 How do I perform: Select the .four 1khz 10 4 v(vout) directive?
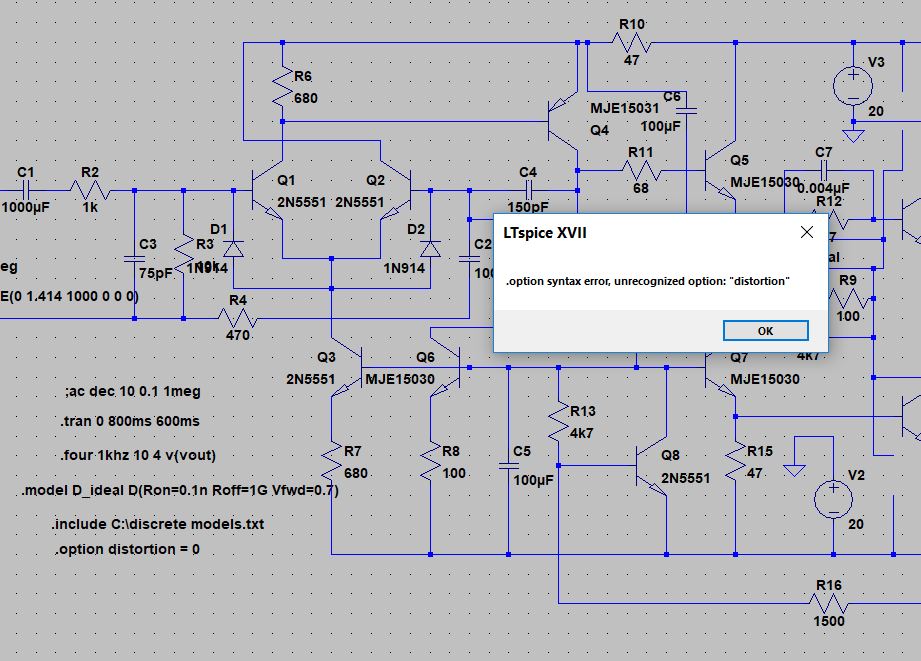[x=139, y=455]
